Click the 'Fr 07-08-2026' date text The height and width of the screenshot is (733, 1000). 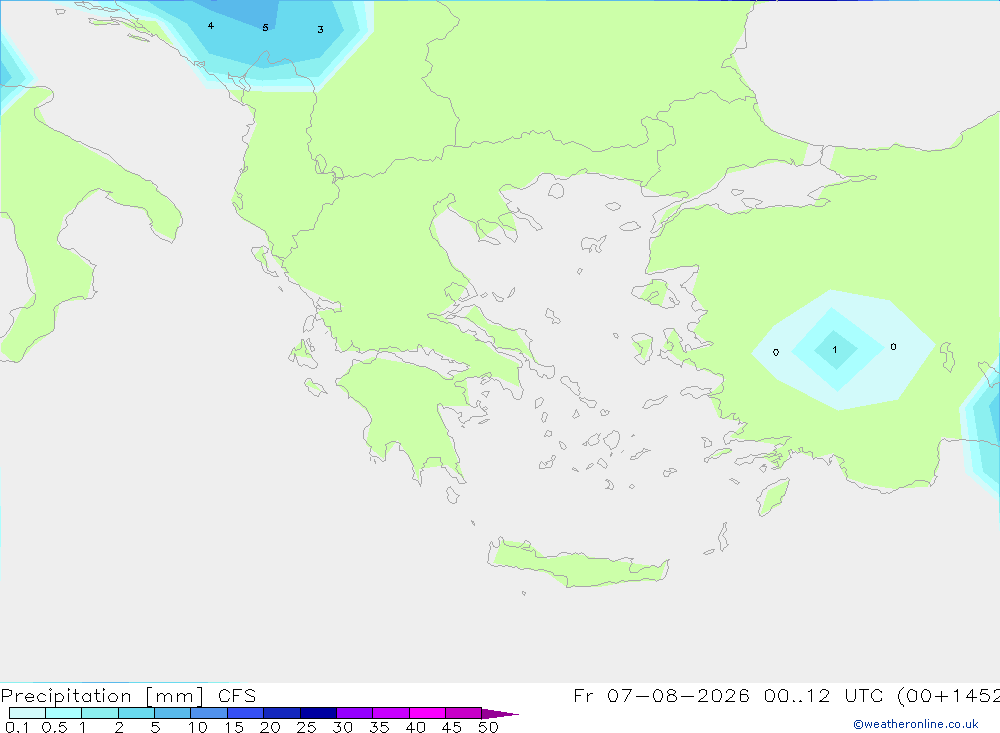tap(661, 695)
